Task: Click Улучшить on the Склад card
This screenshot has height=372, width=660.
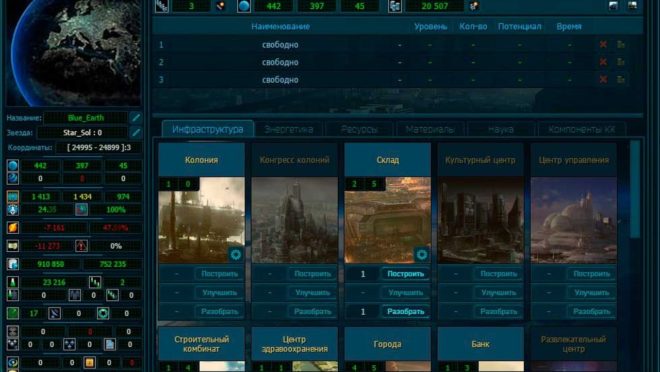Action: [x=406, y=292]
